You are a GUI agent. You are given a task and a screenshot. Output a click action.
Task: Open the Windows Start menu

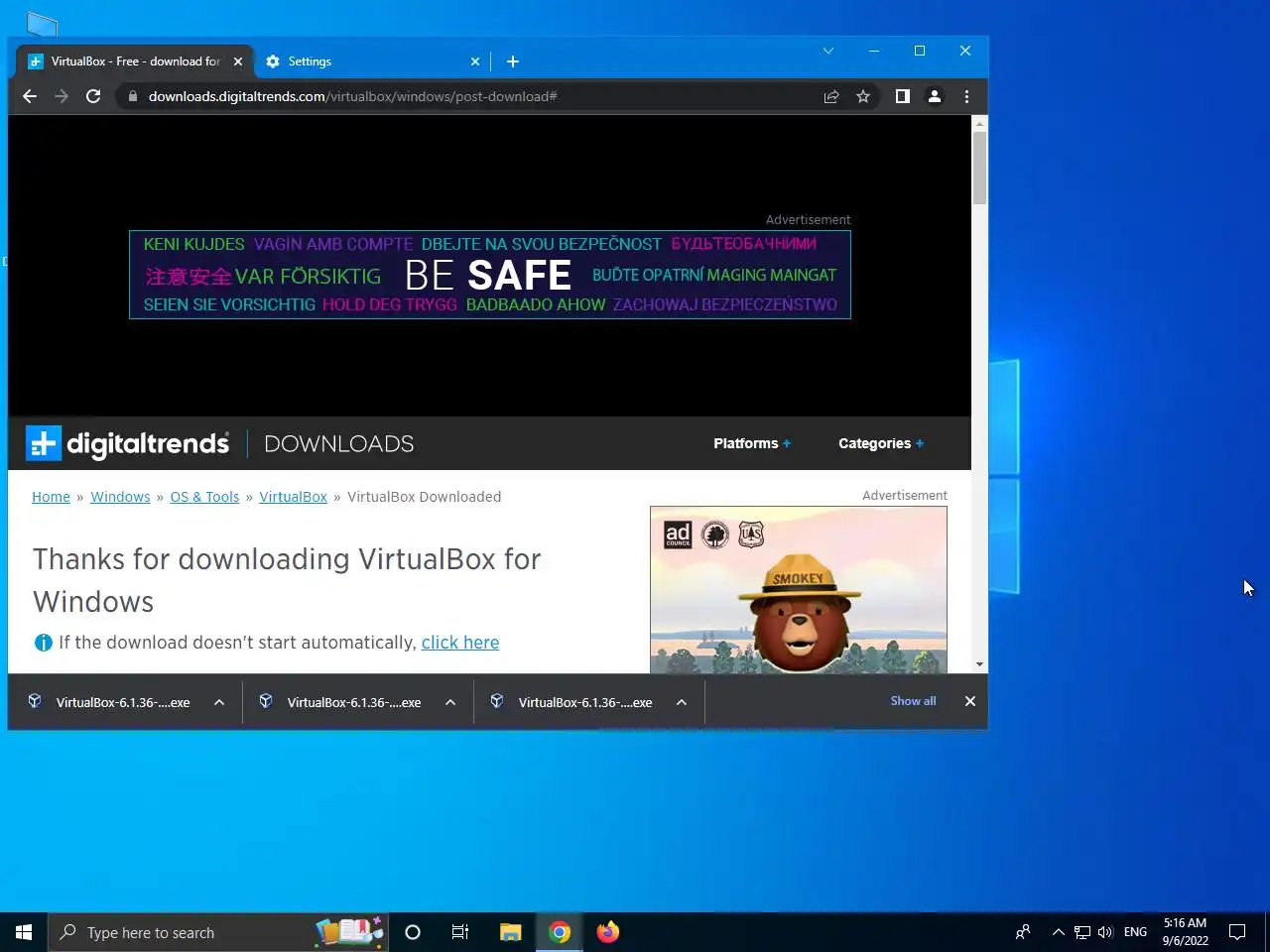coord(24,932)
